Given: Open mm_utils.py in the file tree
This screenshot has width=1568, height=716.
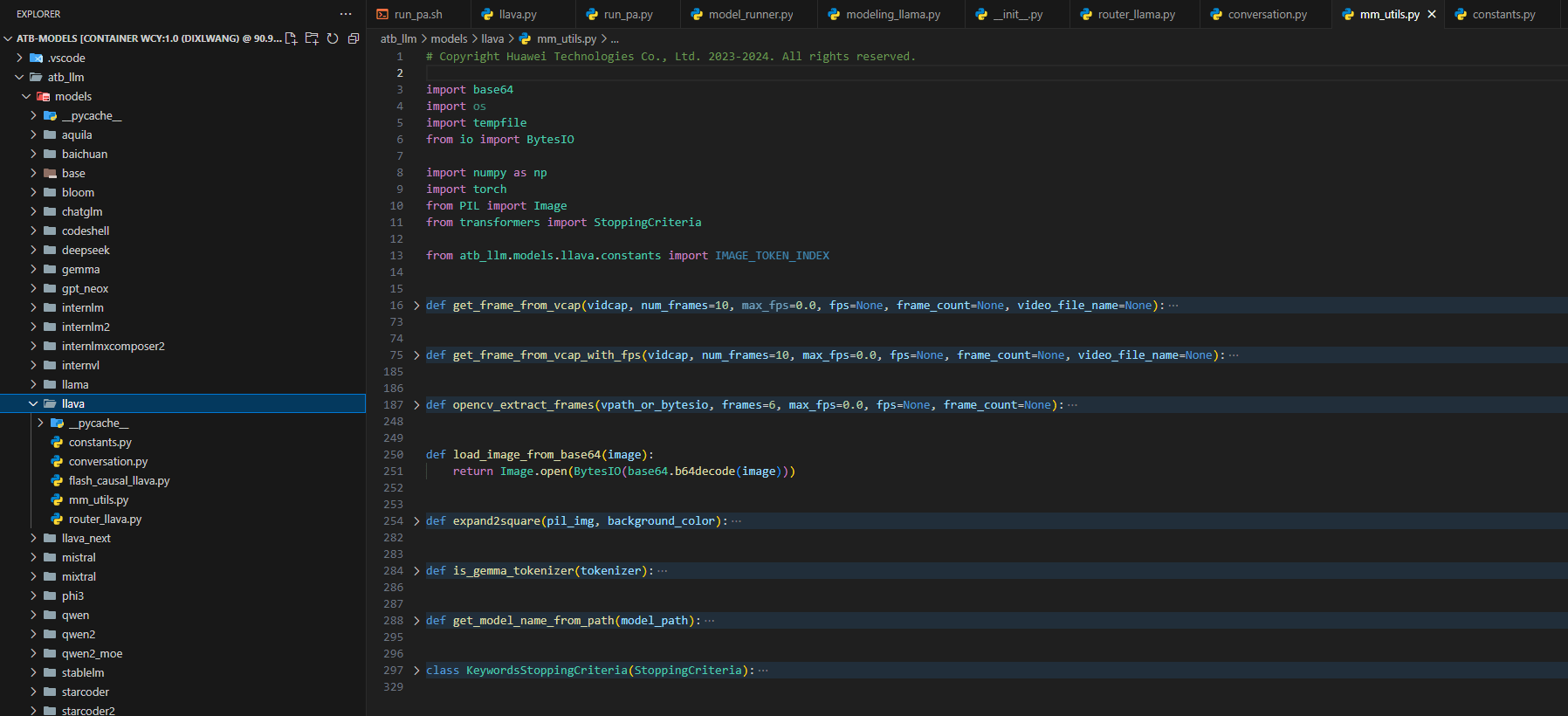Looking at the screenshot, I should [98, 499].
